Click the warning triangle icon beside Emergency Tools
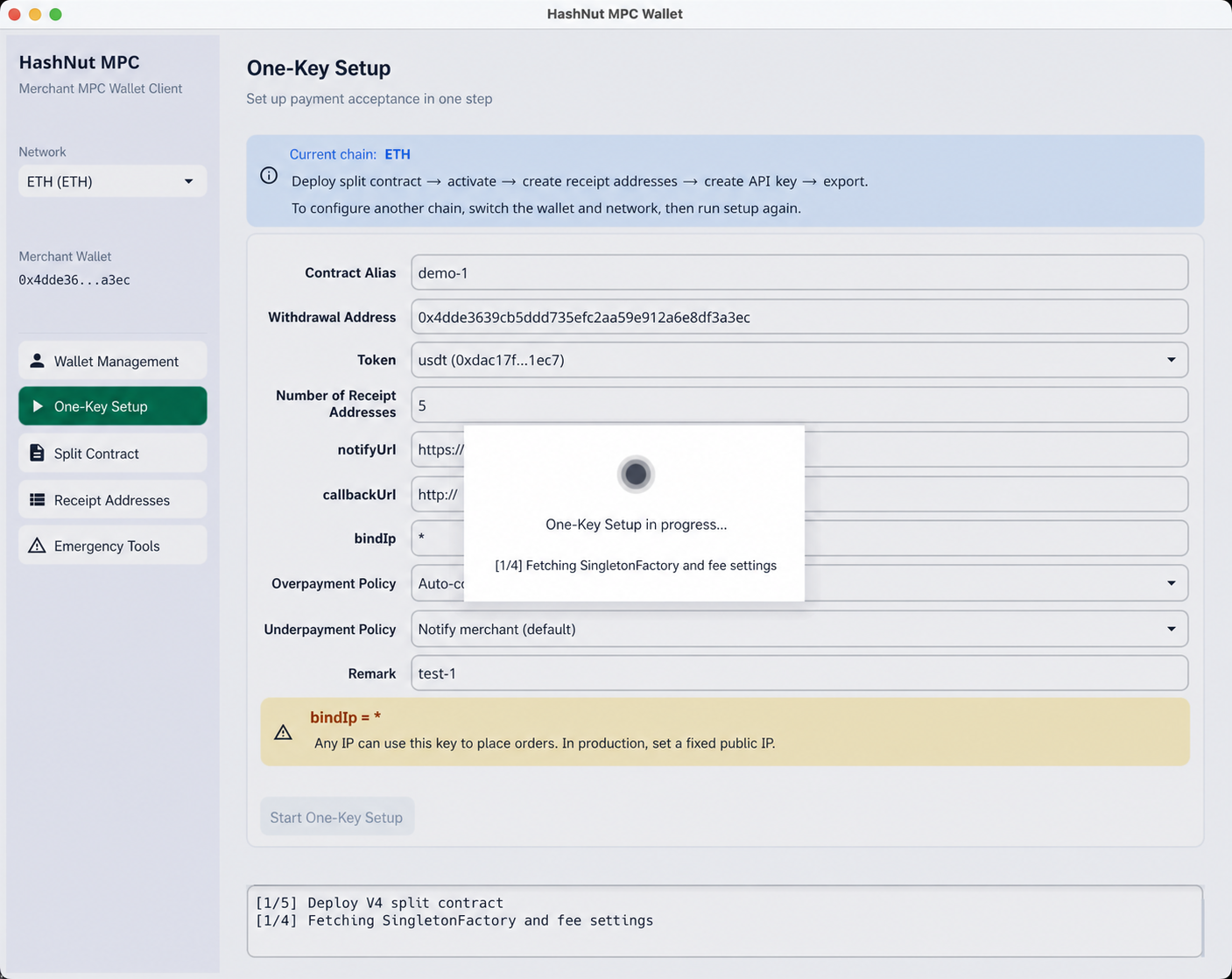The width and height of the screenshot is (1232, 979). 37,546
